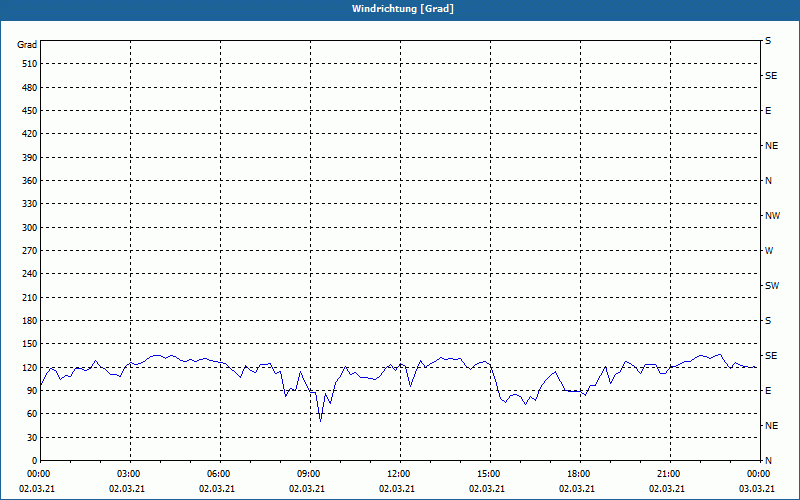Click the blue line's lowest dip after 09:00

320,421
